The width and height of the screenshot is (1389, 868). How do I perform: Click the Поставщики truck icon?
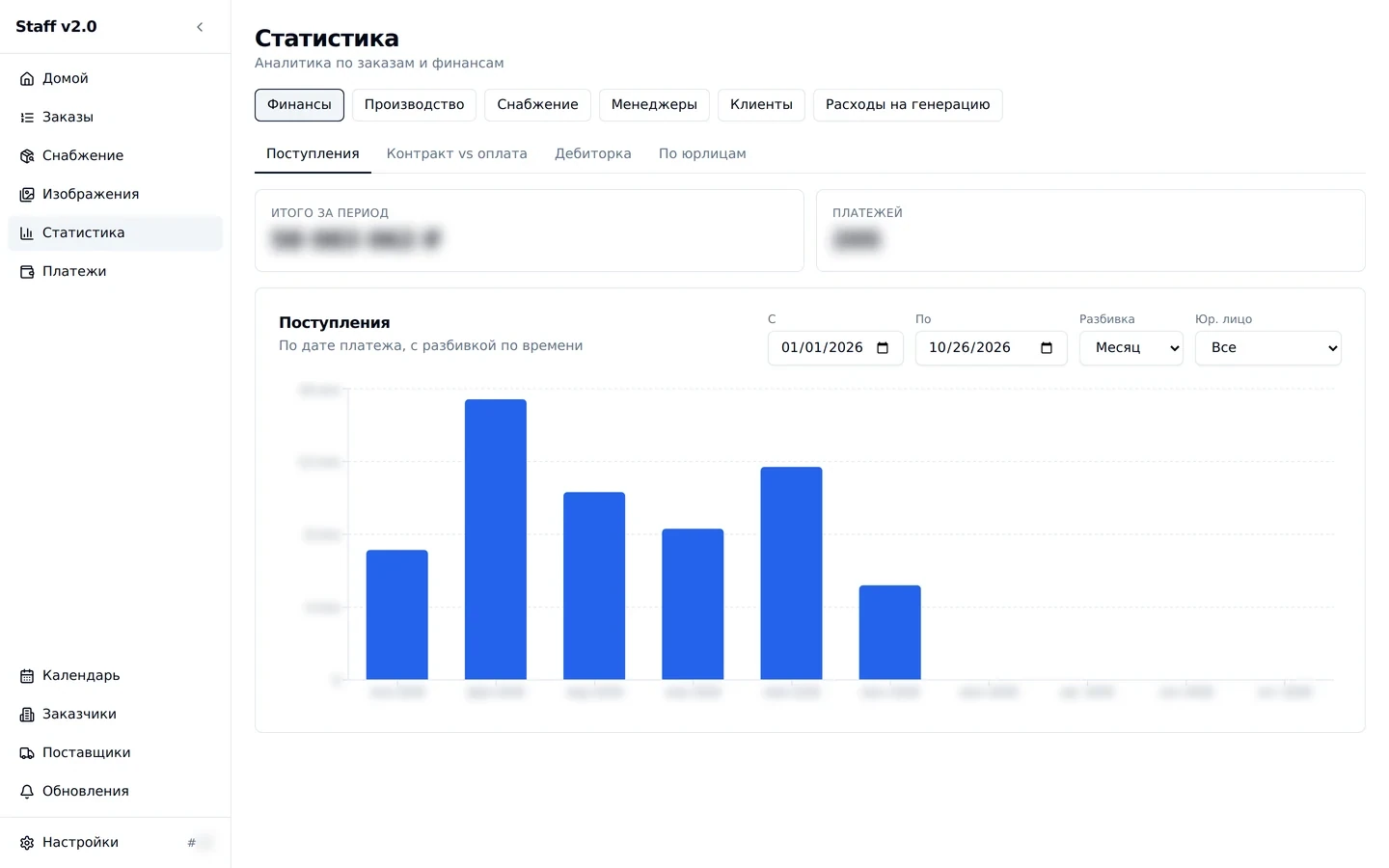pos(27,753)
